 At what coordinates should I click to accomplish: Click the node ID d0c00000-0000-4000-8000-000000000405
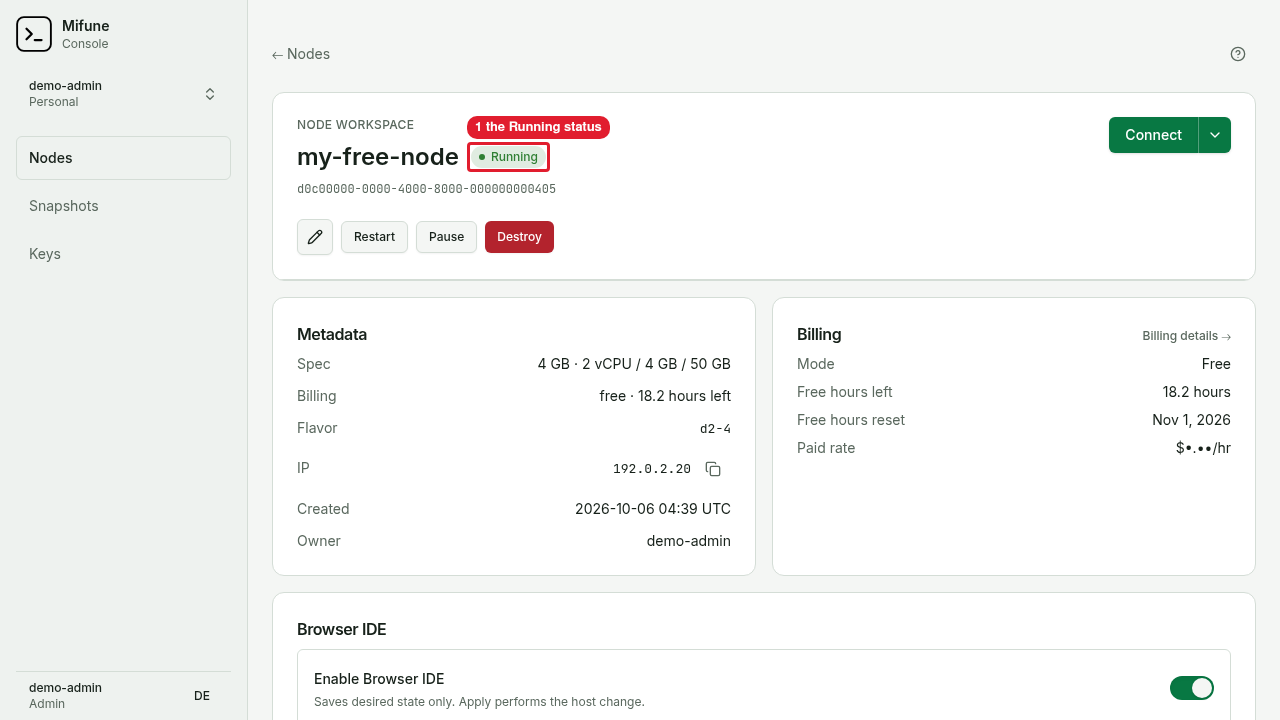pos(426,189)
